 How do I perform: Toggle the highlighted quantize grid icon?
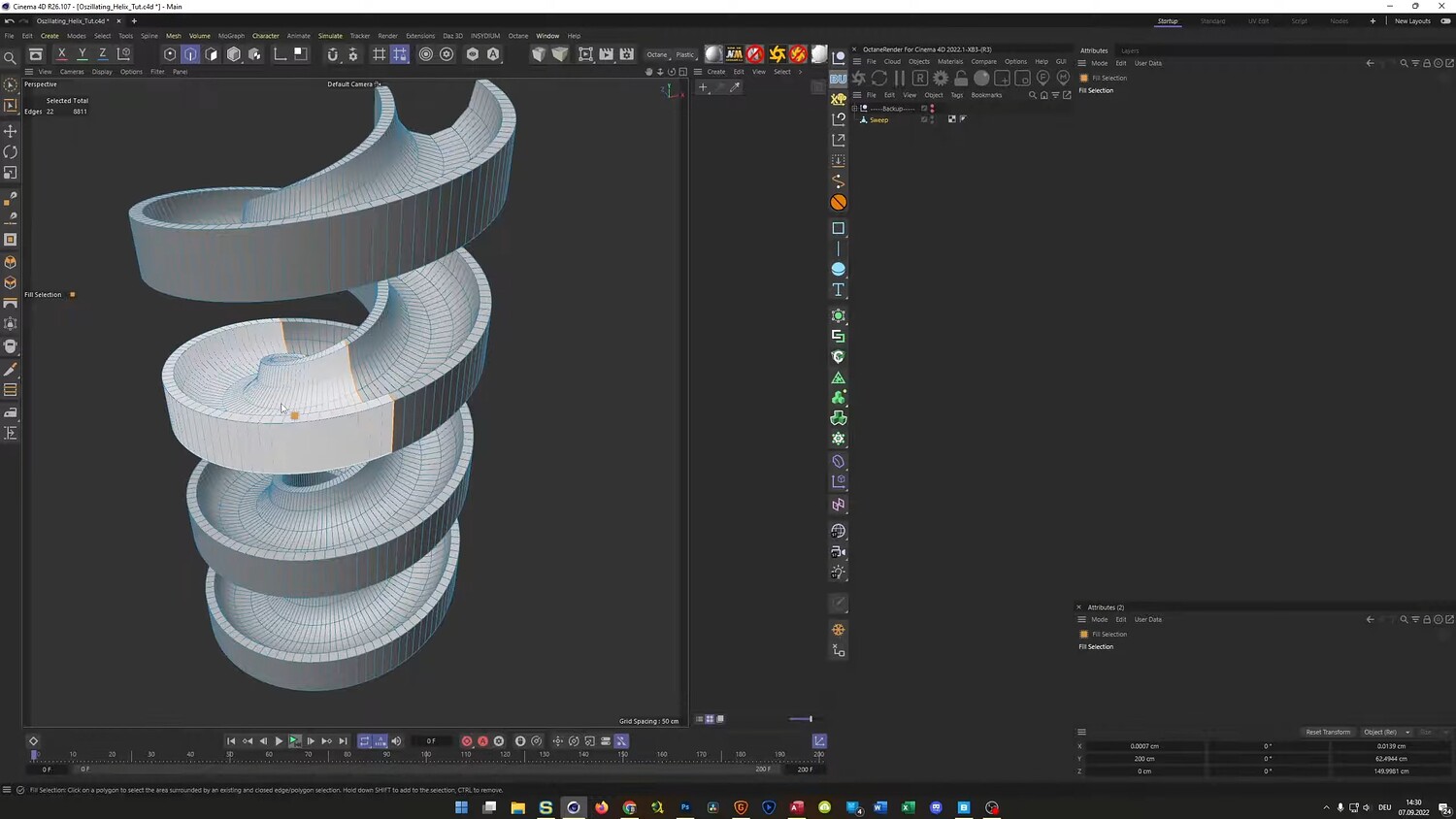click(400, 54)
